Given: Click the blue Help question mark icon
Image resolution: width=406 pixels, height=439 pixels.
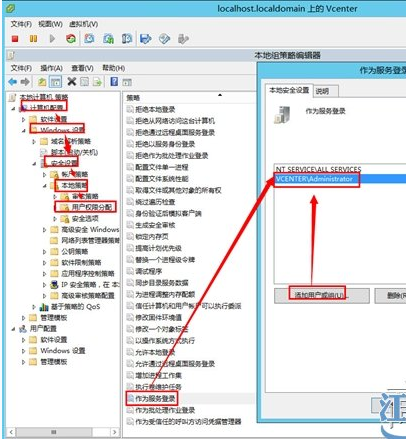Looking at the screenshot, I should pyautogui.click(x=114, y=81).
